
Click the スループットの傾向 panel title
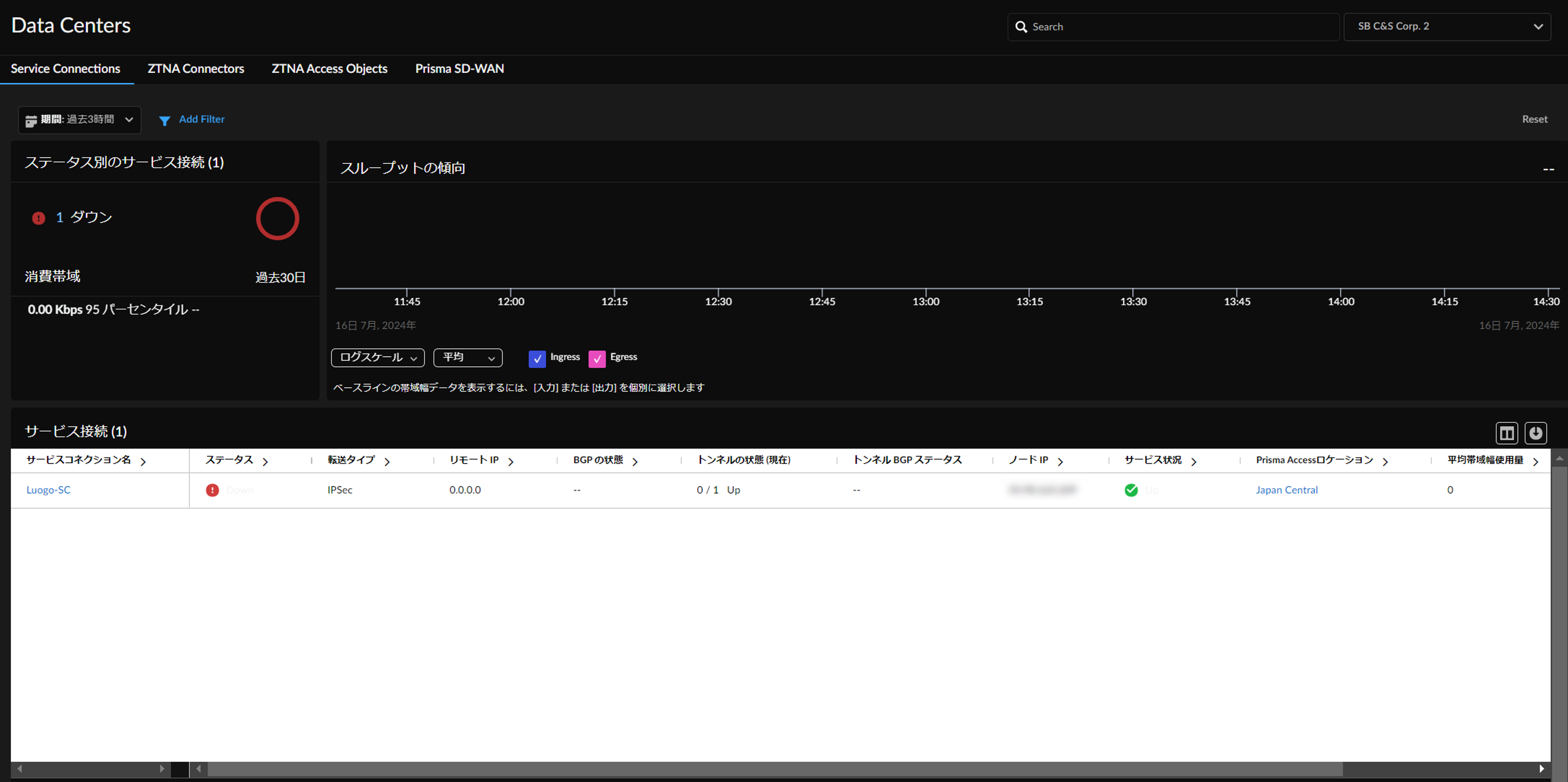402,168
